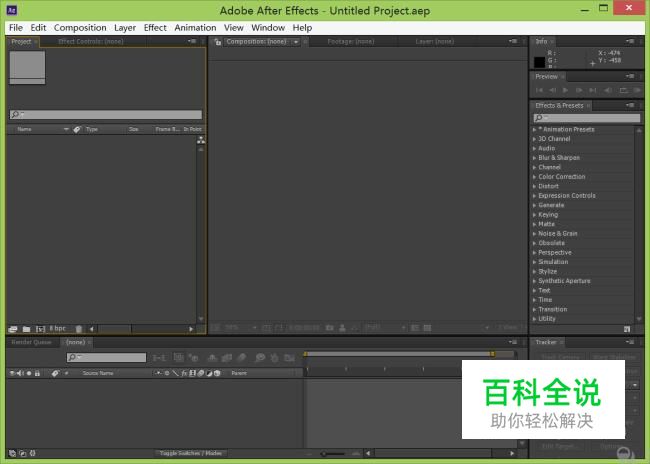Toggle the loop option in Preview panel
Viewport: 650px width, 464px height.
[x=623, y=90]
